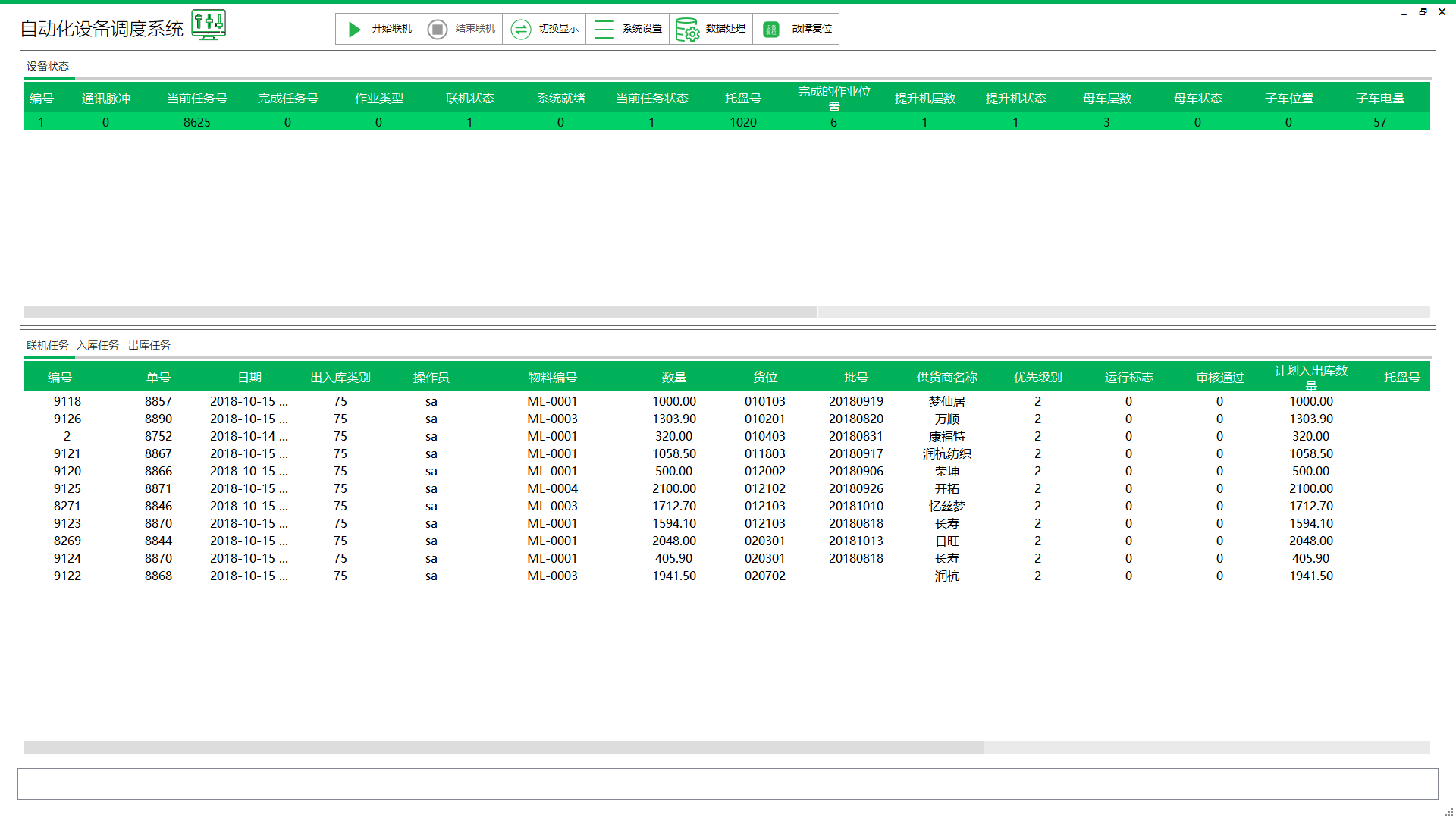Switch to the 出库任务 tab
The height and width of the screenshot is (819, 1456).
point(149,345)
